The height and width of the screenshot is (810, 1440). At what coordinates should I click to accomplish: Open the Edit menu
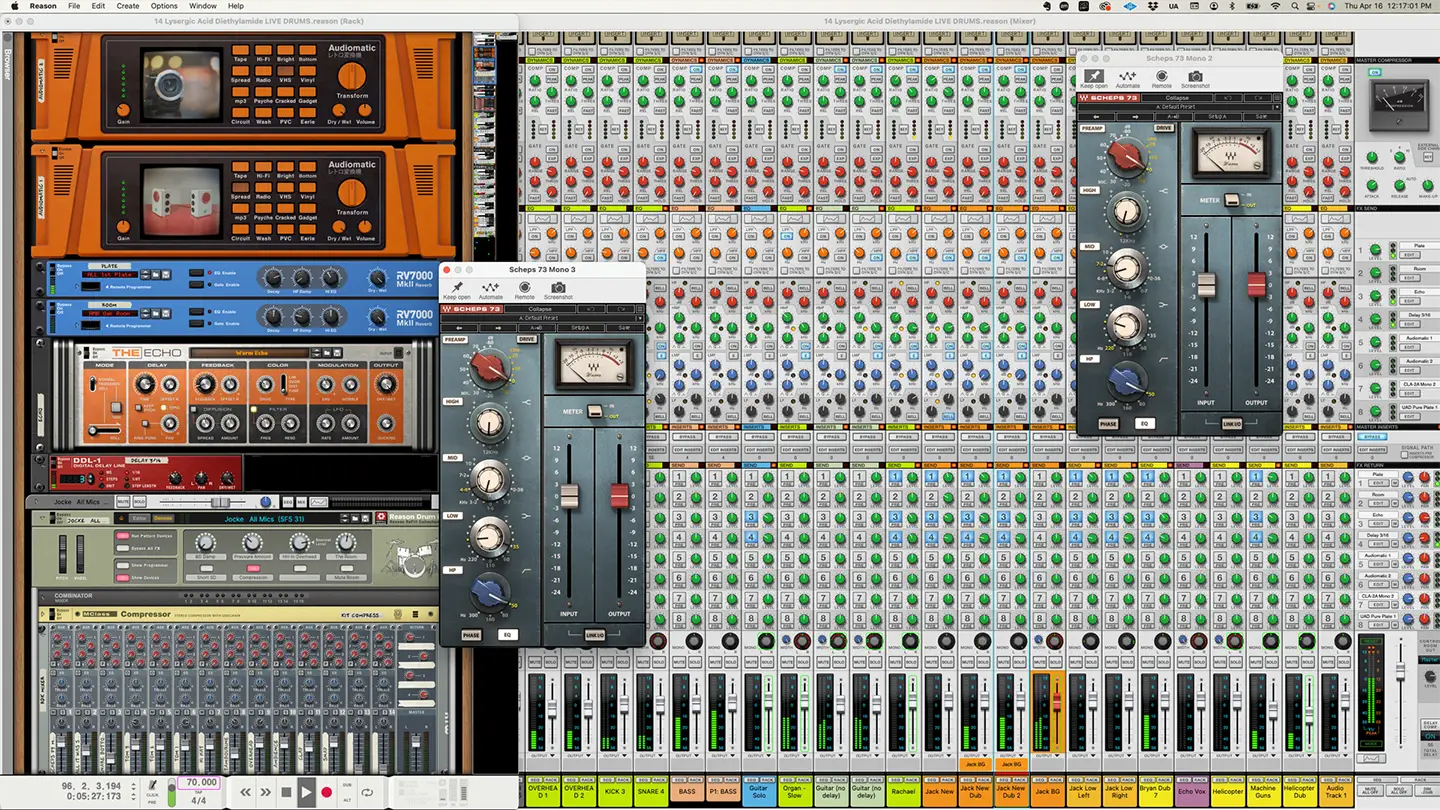click(x=98, y=6)
